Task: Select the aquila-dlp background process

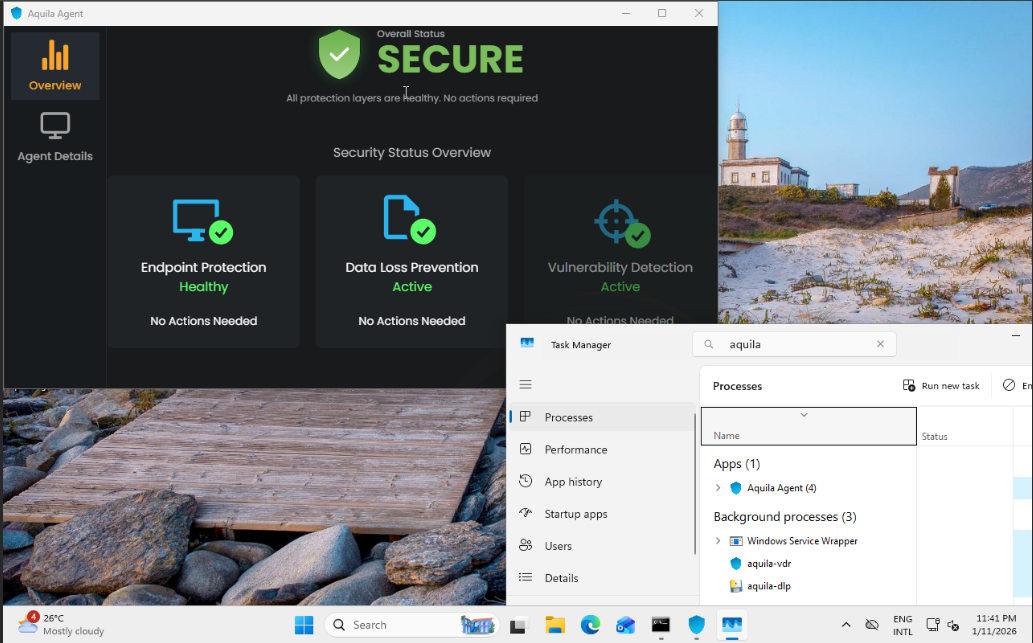Action: point(769,586)
